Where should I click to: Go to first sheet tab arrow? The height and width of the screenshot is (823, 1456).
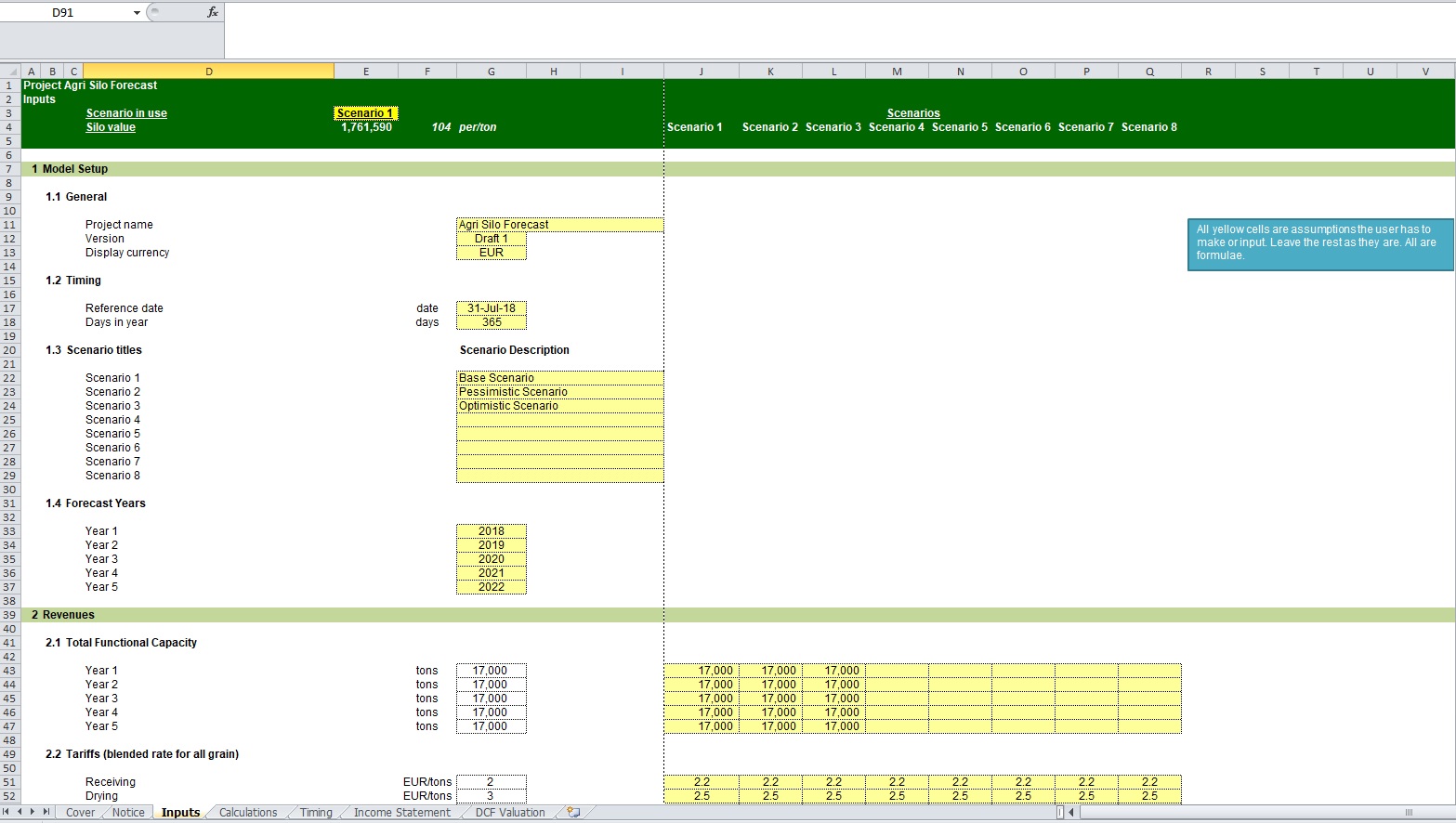7,812
